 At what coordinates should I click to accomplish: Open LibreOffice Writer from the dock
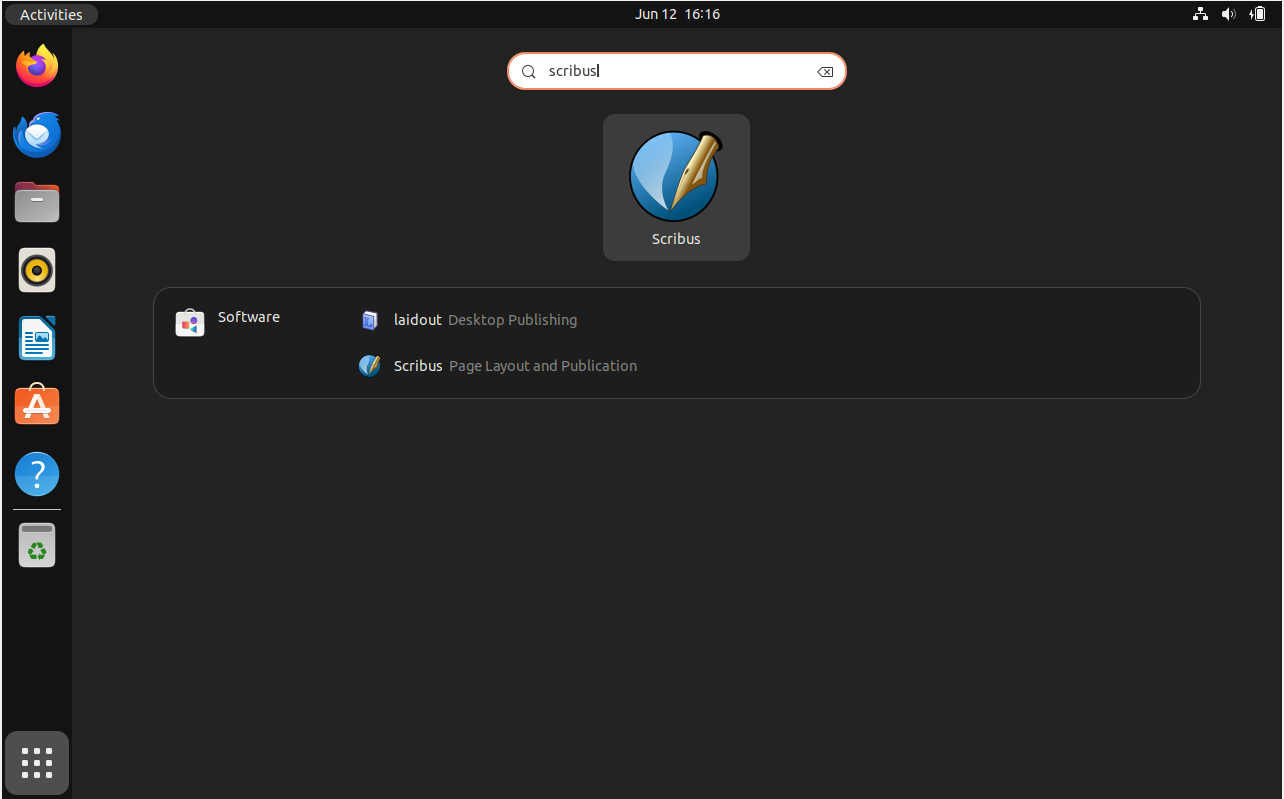tap(37, 338)
